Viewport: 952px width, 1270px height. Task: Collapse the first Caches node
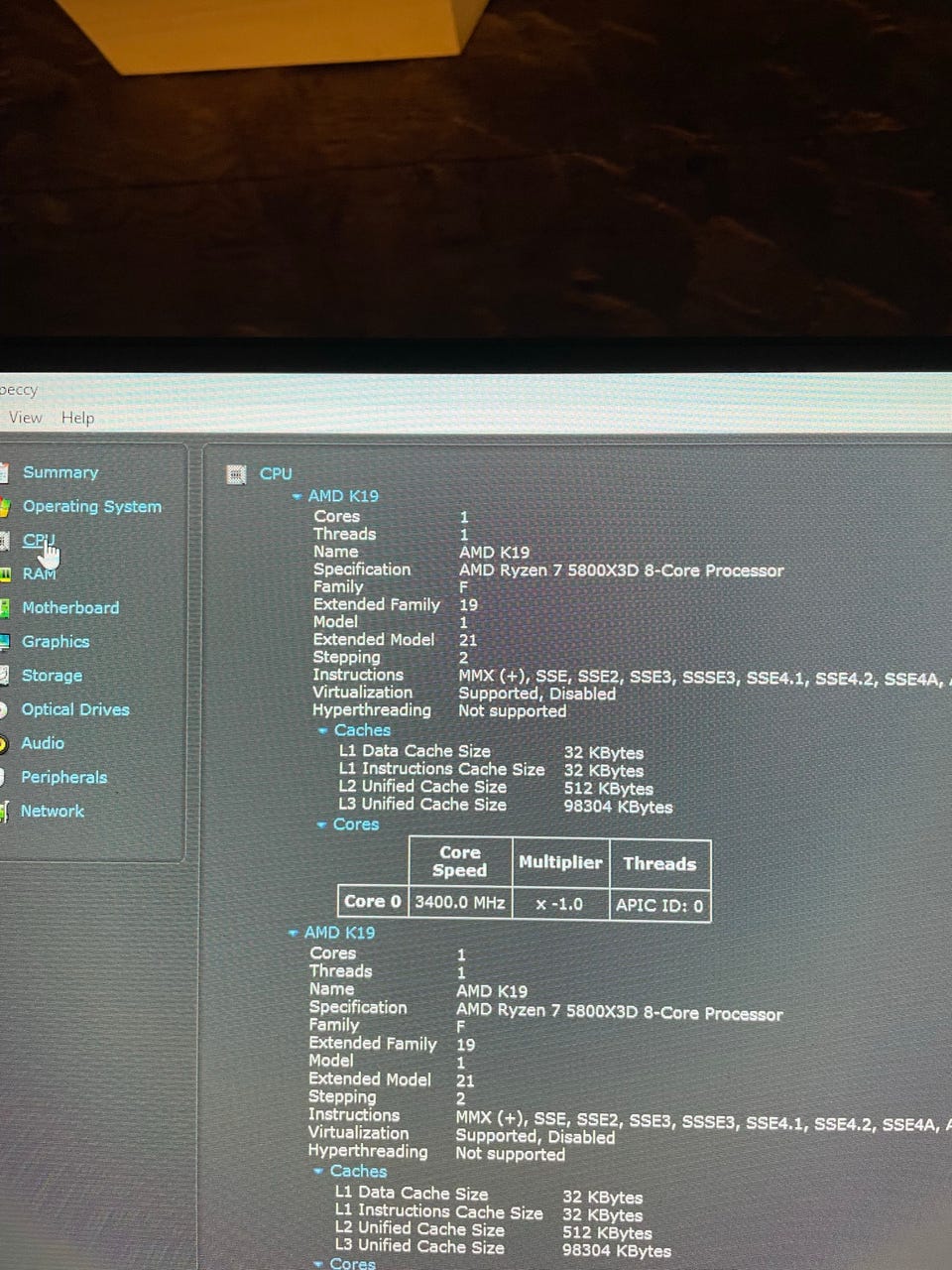tap(323, 731)
